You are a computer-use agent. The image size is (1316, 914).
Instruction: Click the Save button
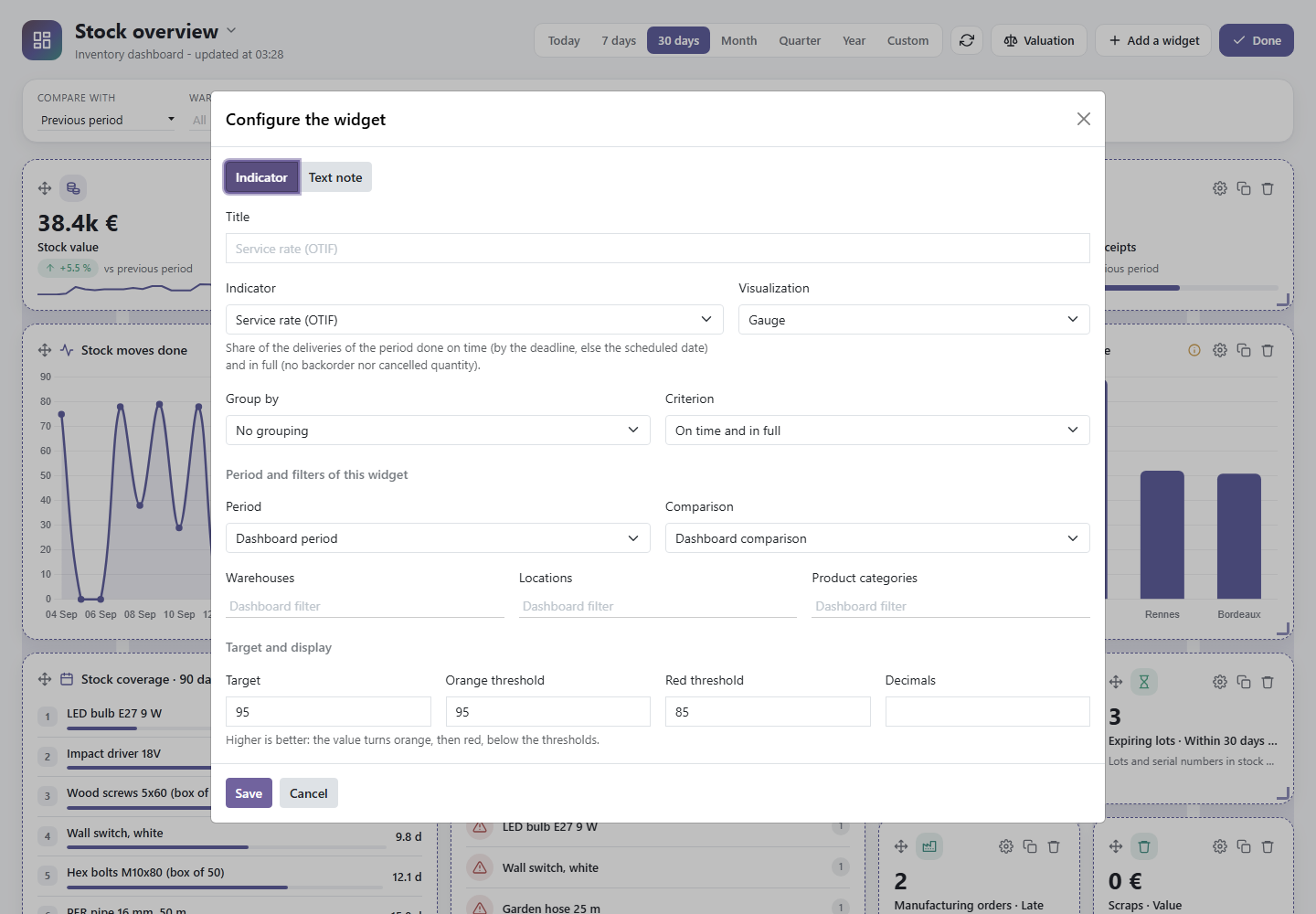[x=249, y=793]
